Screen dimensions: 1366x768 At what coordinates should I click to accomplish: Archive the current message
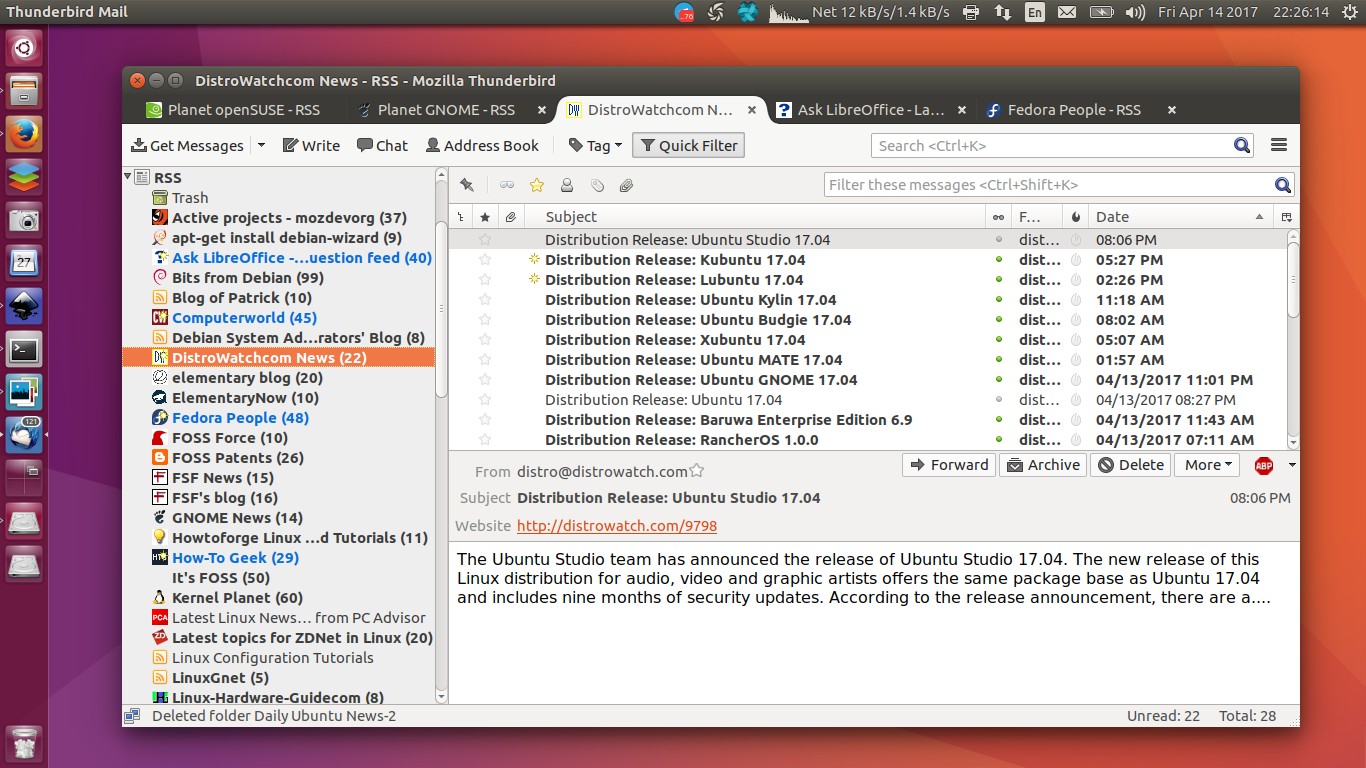coord(1043,465)
